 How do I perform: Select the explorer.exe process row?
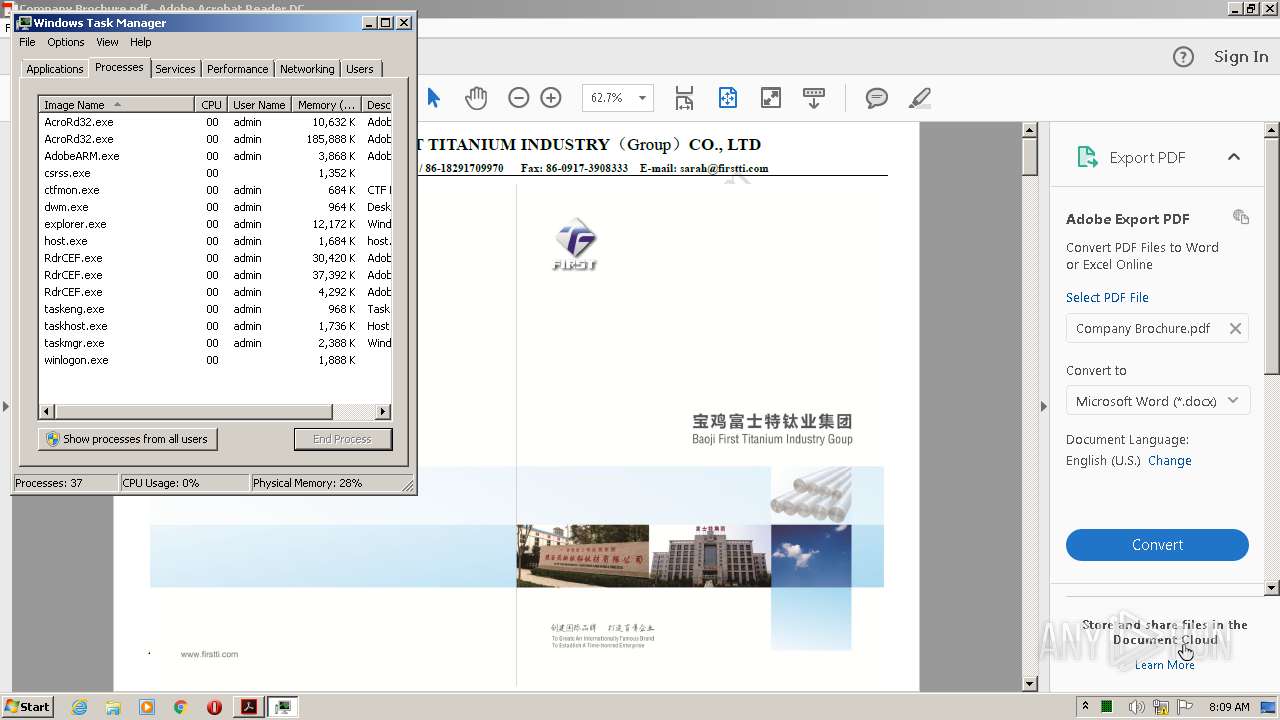215,224
